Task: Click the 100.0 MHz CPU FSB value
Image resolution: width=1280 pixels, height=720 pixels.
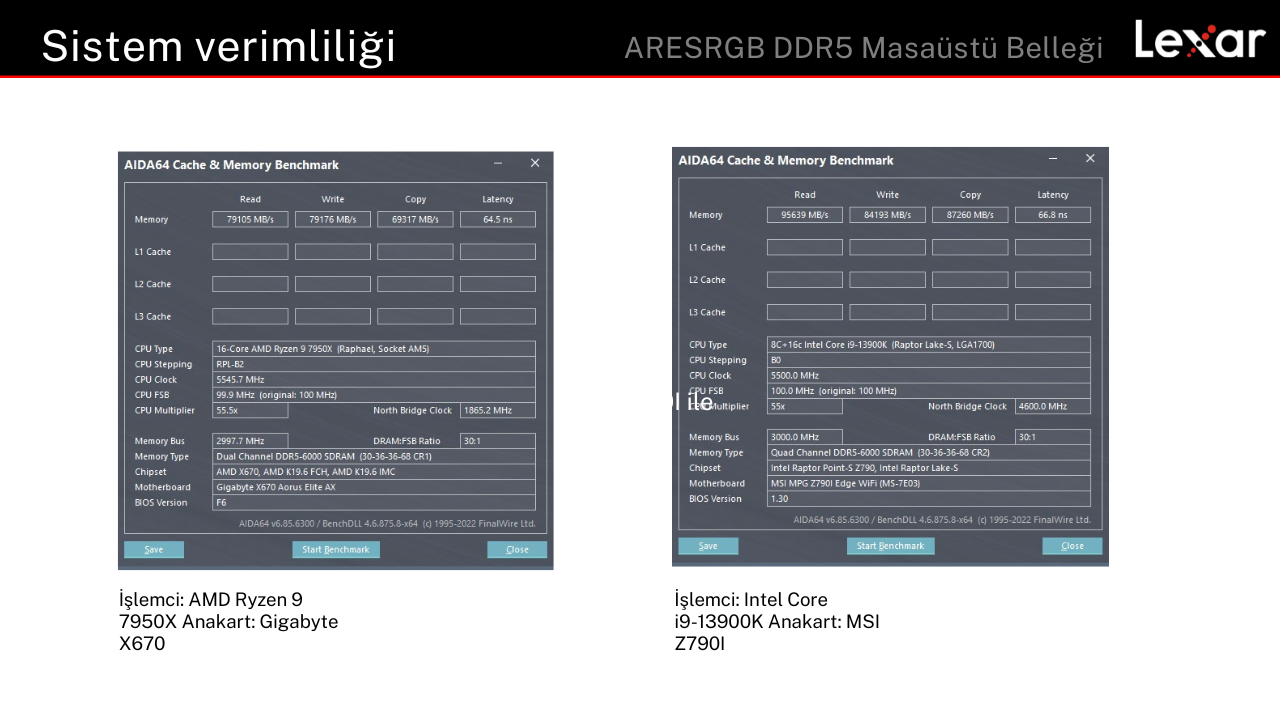Action: click(x=929, y=391)
